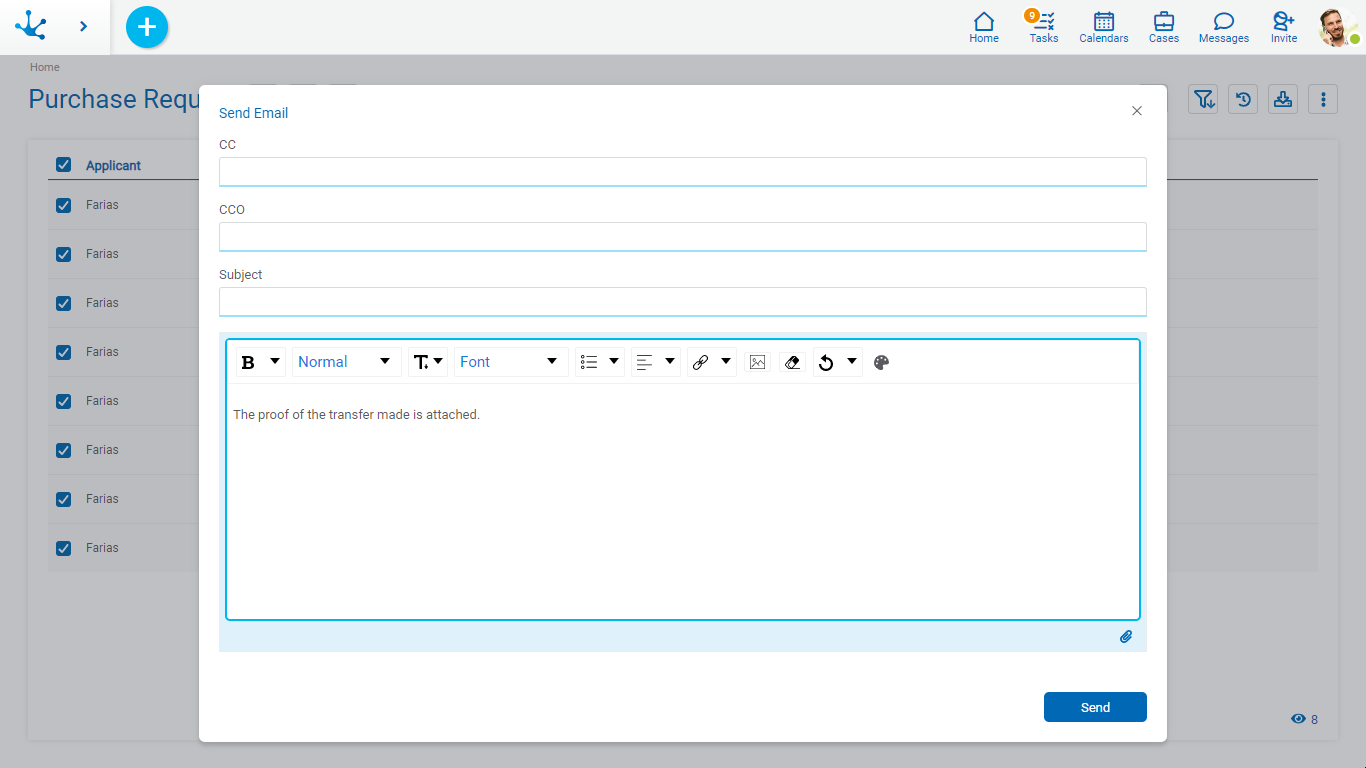This screenshot has width=1366, height=768.
Task: Open the Calendars icon in the top bar
Action: click(x=1103, y=26)
